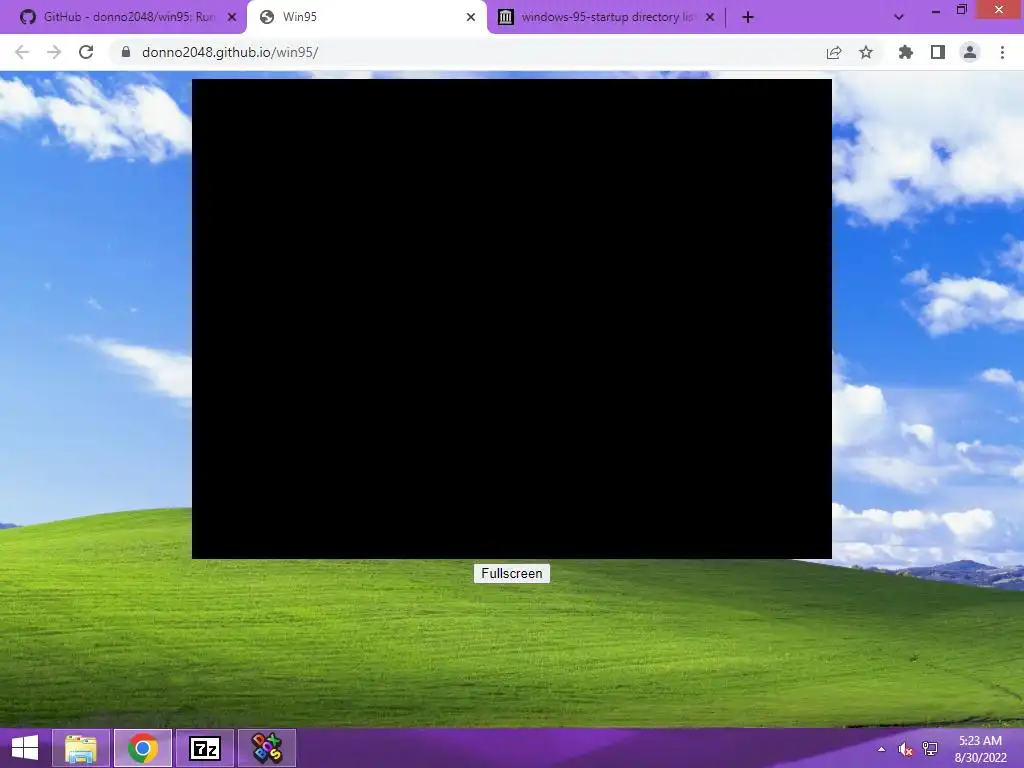Switch to the windows-95-startup directory listing tab

point(606,17)
